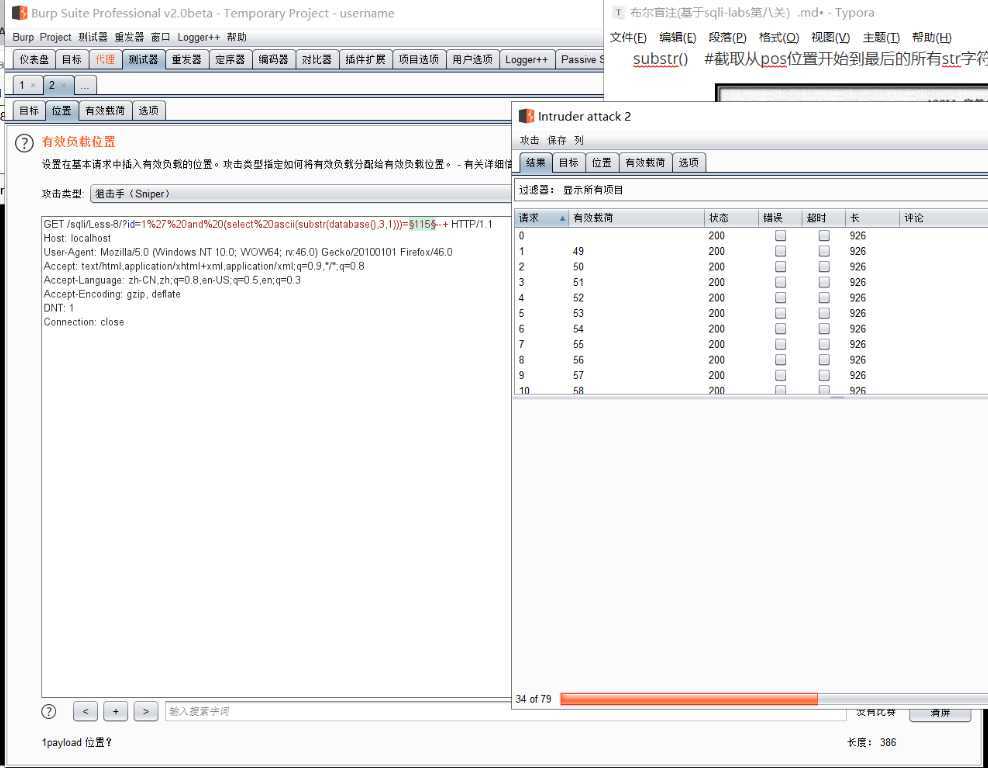Sort results by request column
This screenshot has width=988, height=768.
point(541,218)
